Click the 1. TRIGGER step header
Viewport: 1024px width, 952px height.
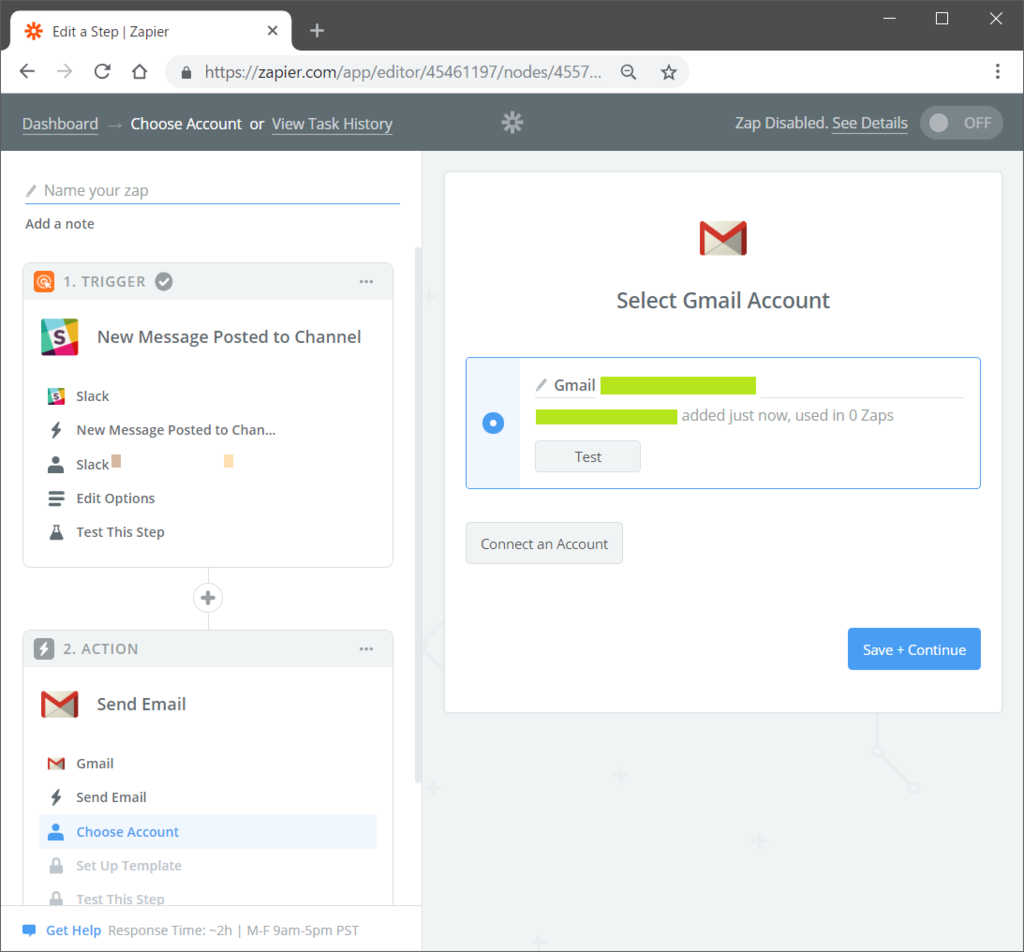click(208, 281)
